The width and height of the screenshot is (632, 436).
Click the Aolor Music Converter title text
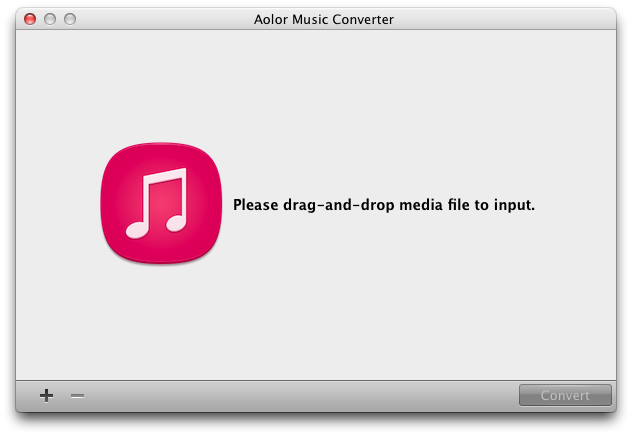click(x=324, y=19)
